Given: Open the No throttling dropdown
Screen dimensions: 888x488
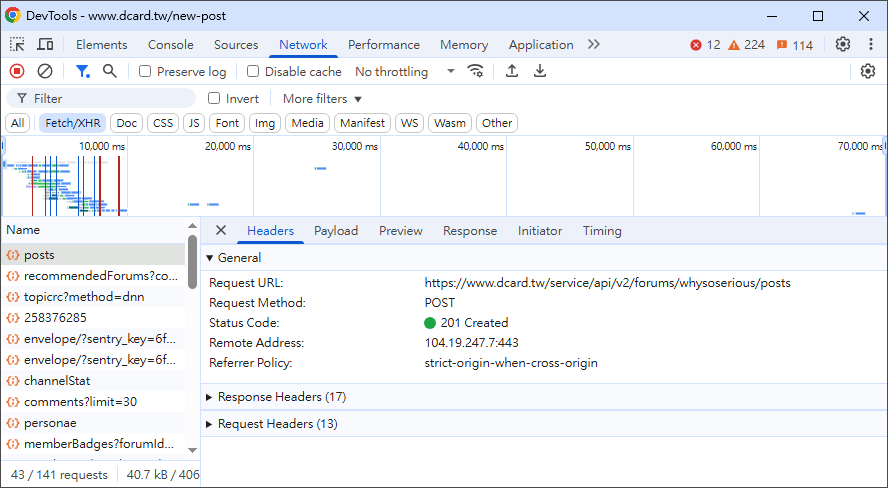Looking at the screenshot, I should [405, 71].
